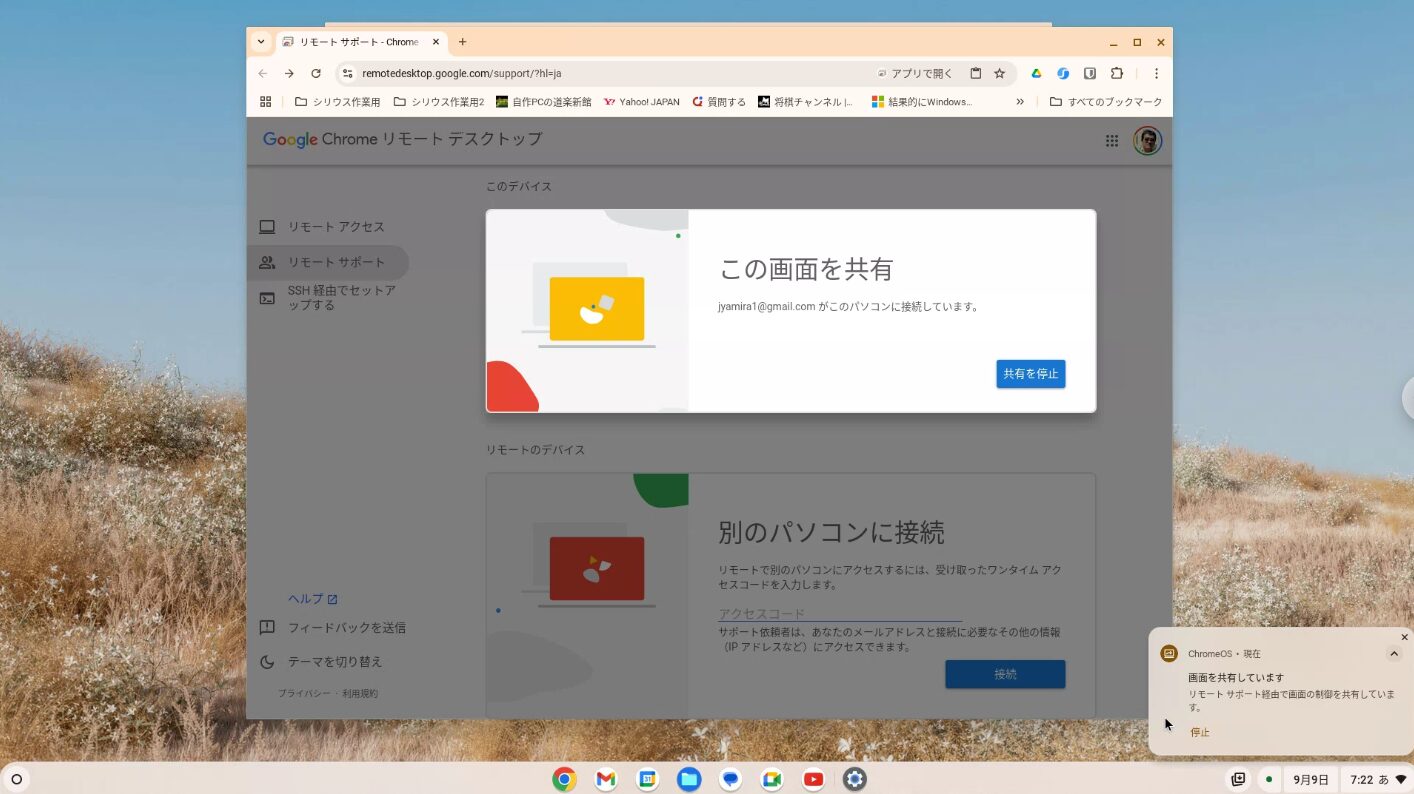This screenshot has width=1414, height=794.
Task: Launch Google Meet from the shelf
Action: (772, 779)
